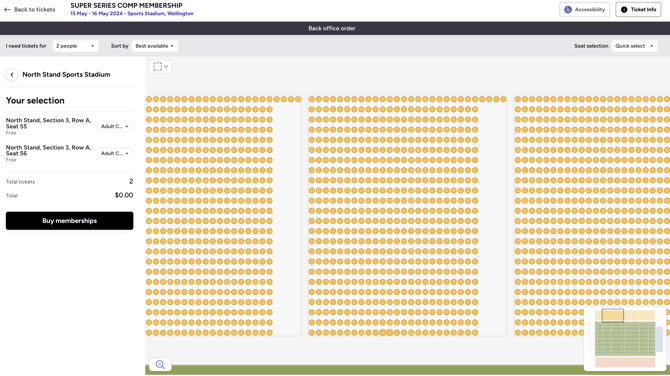Go back to tickets

click(29, 9)
